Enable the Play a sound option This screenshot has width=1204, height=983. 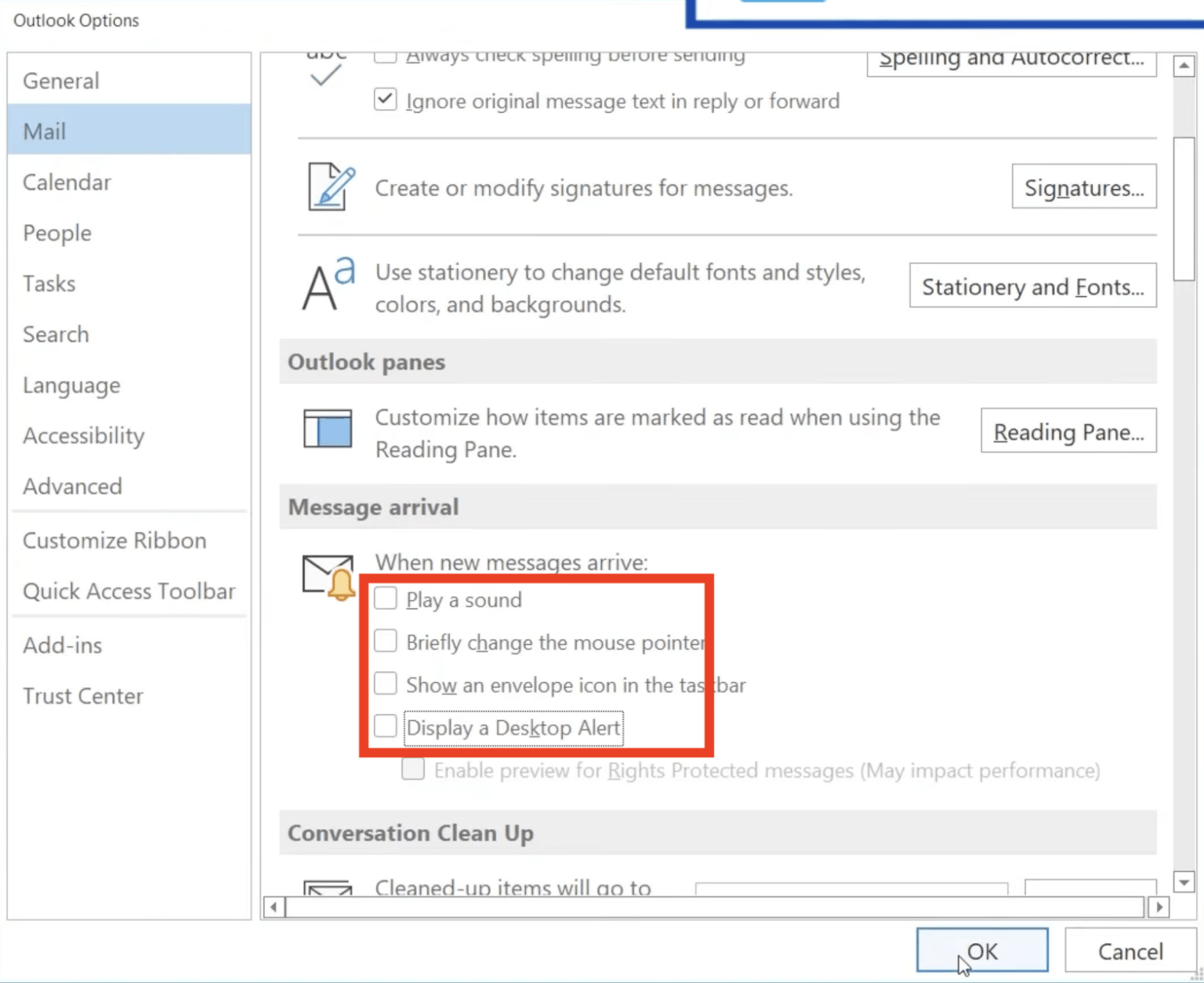385,598
